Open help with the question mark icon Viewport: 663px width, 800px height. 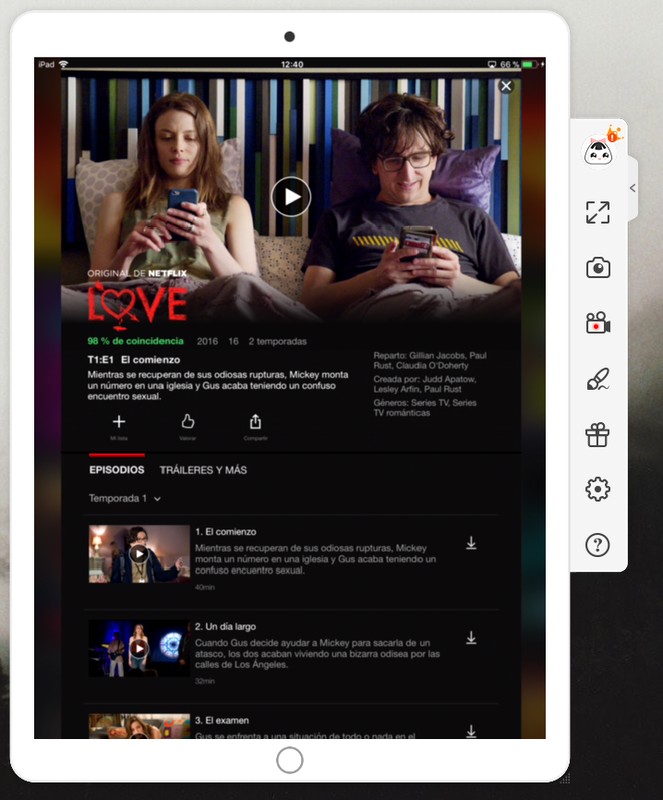598,545
